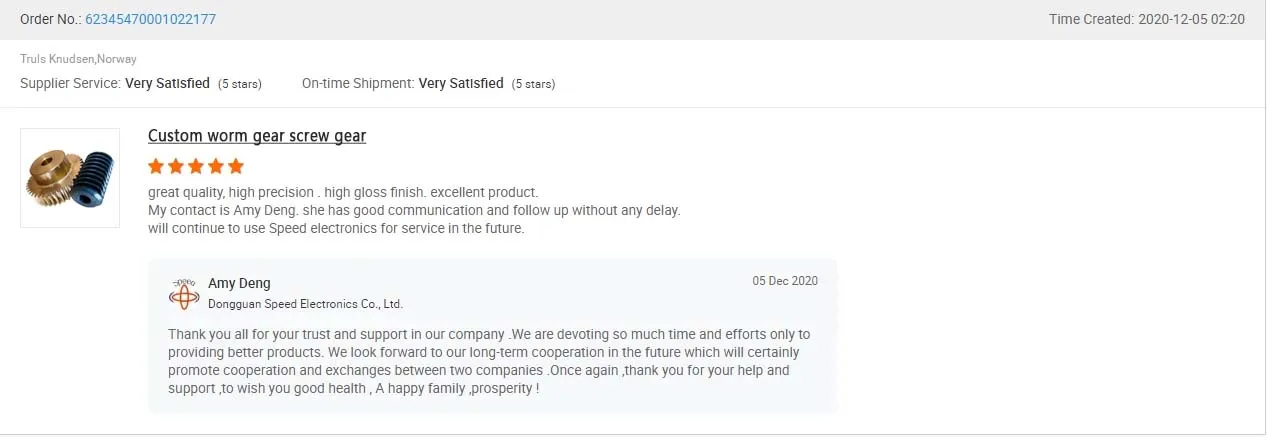Click the On-time Shipment Very Satisfied rating
This screenshot has width=1267, height=437.
click(x=461, y=84)
